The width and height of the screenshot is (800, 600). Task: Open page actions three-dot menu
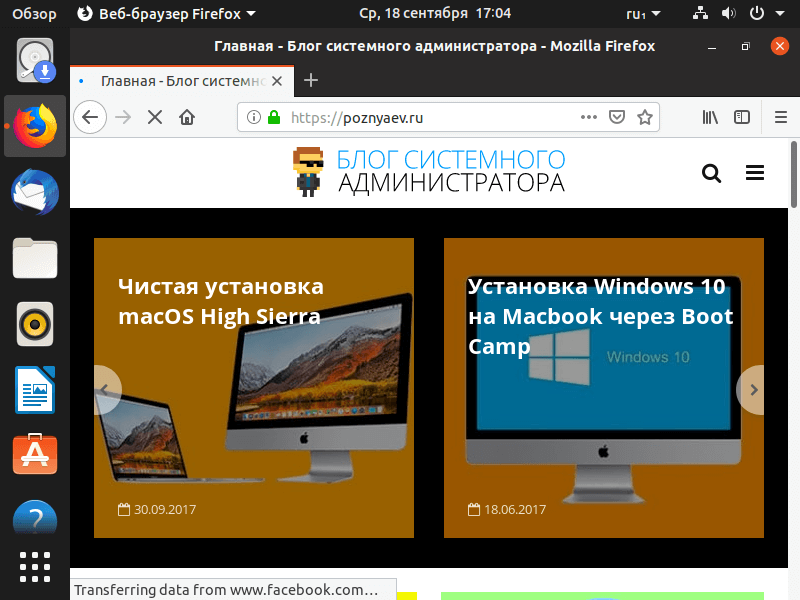coord(589,117)
